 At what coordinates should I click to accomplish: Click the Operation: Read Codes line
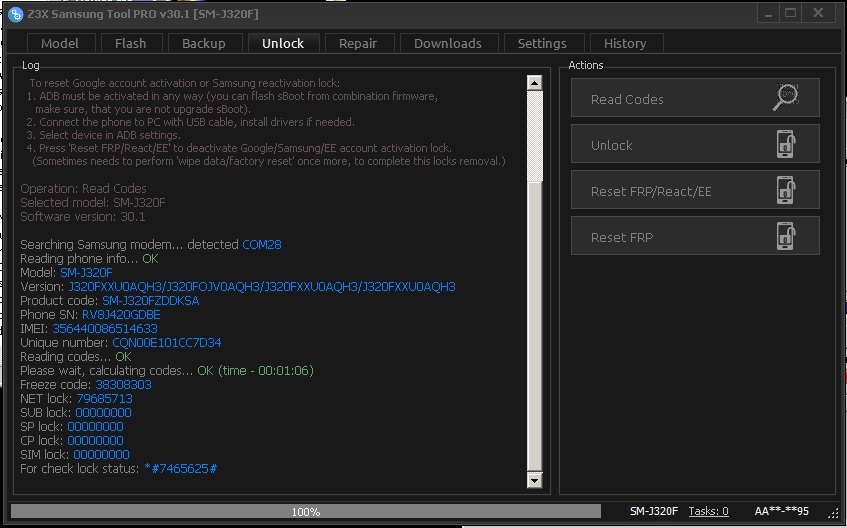83,189
